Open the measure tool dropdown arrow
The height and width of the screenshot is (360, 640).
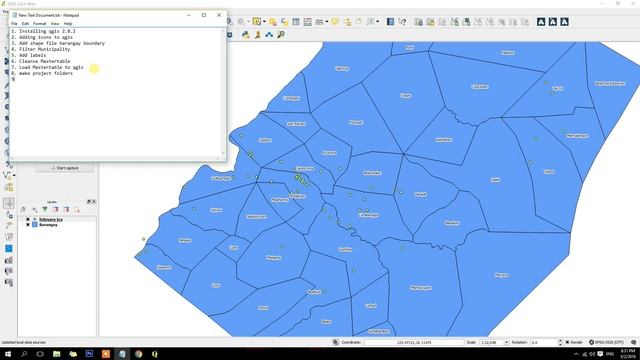tap(327, 22)
